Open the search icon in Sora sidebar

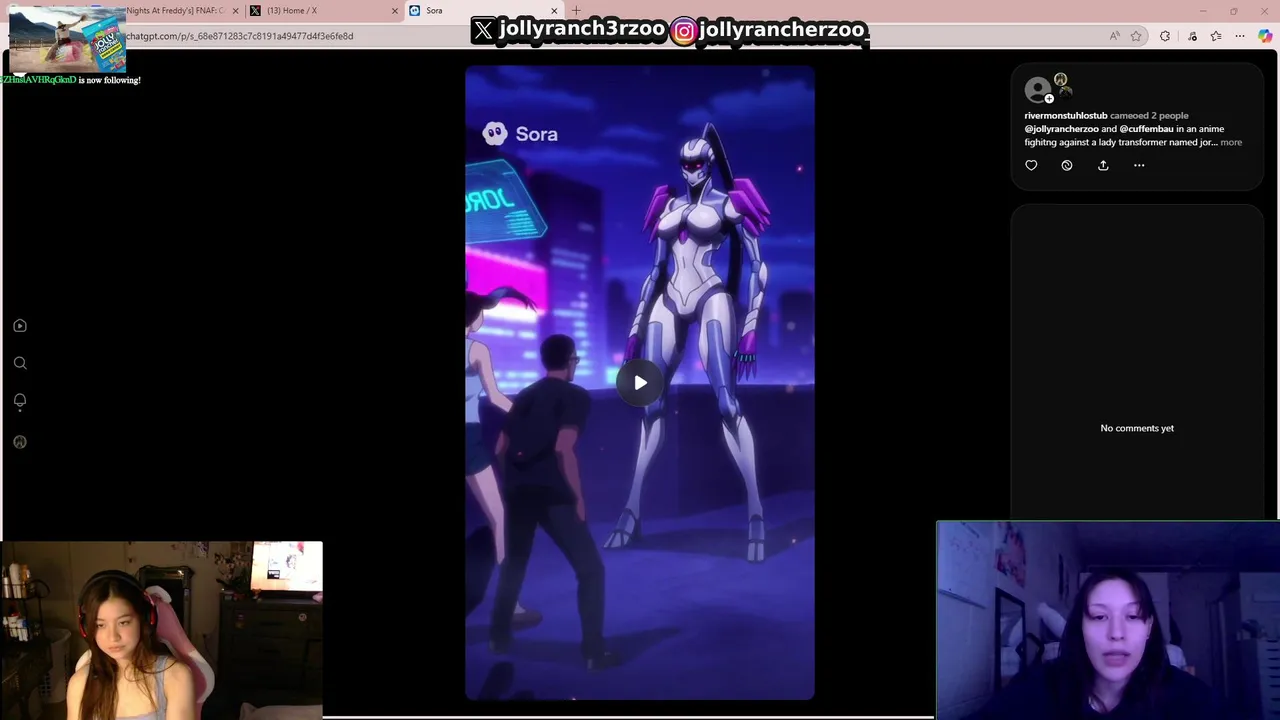tap(20, 363)
